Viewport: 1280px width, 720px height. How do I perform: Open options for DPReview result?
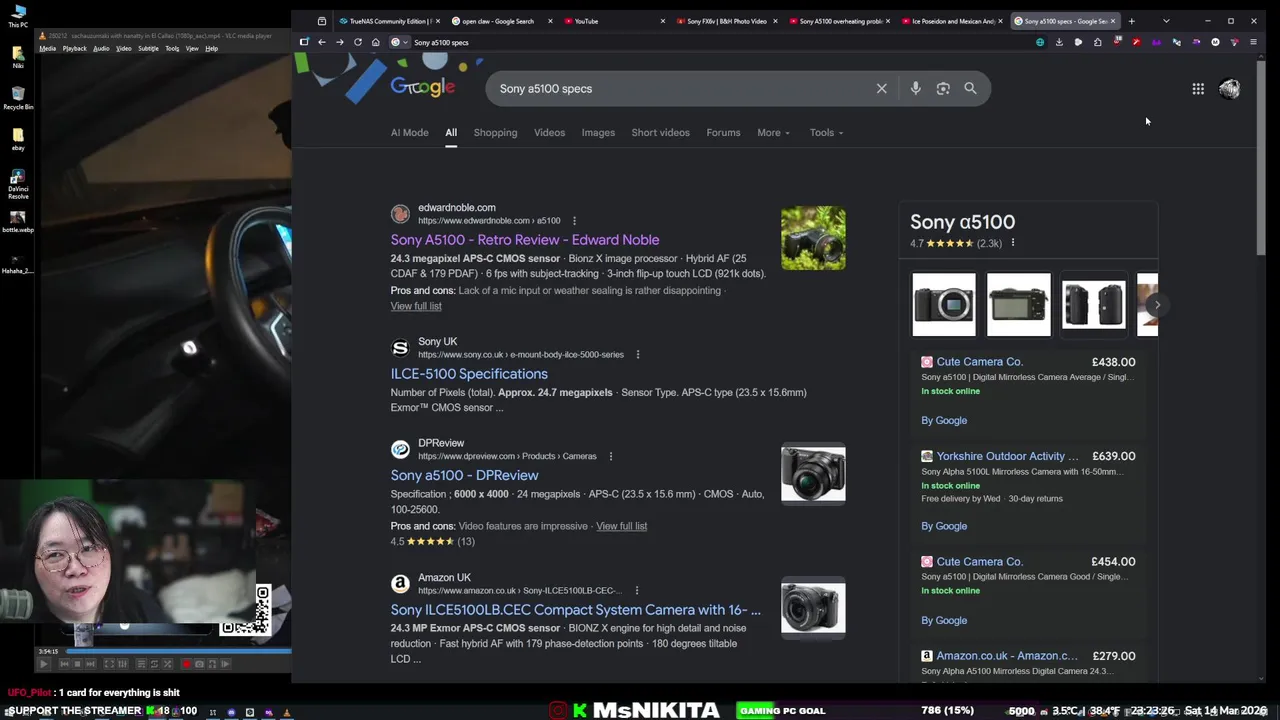611,456
